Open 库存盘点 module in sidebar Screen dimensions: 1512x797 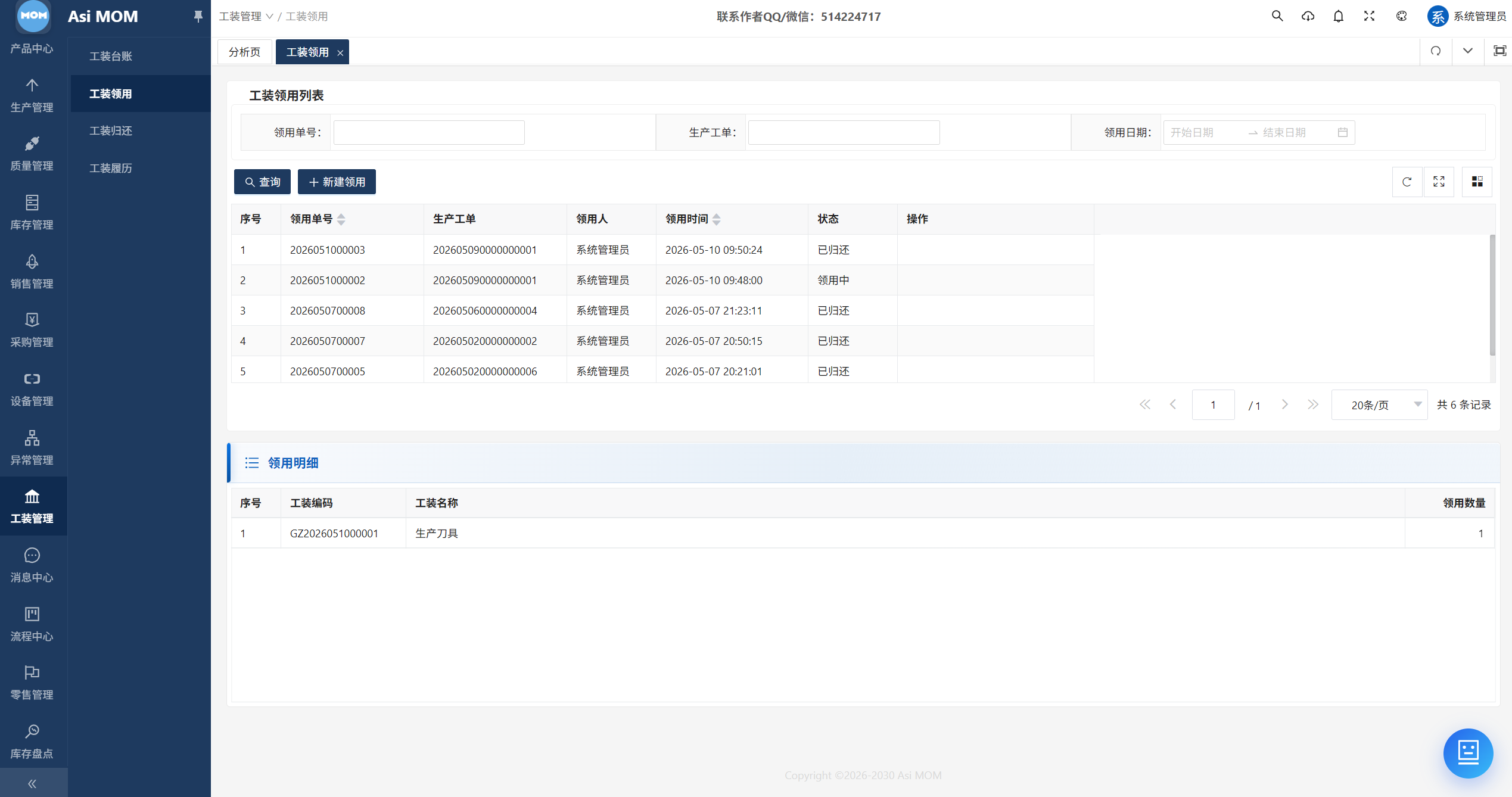(32, 742)
